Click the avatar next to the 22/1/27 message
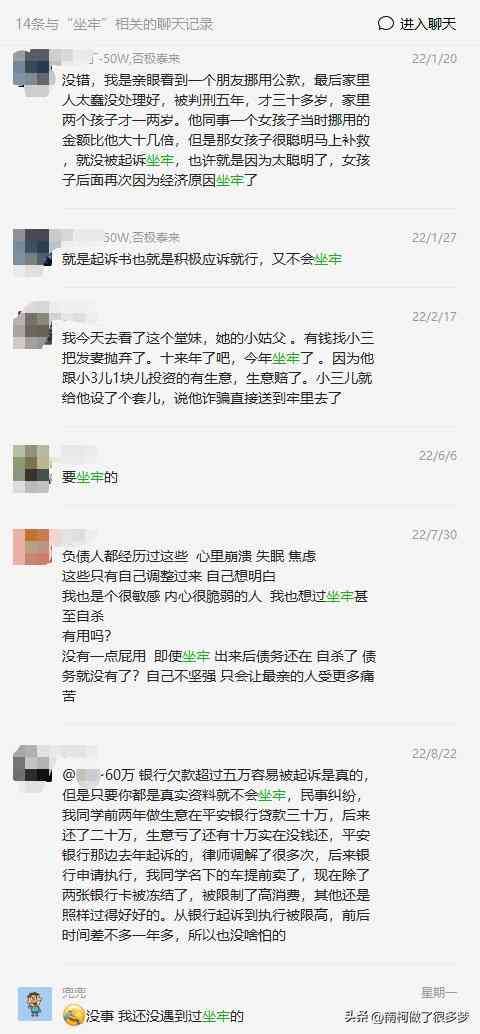 tap(31, 247)
